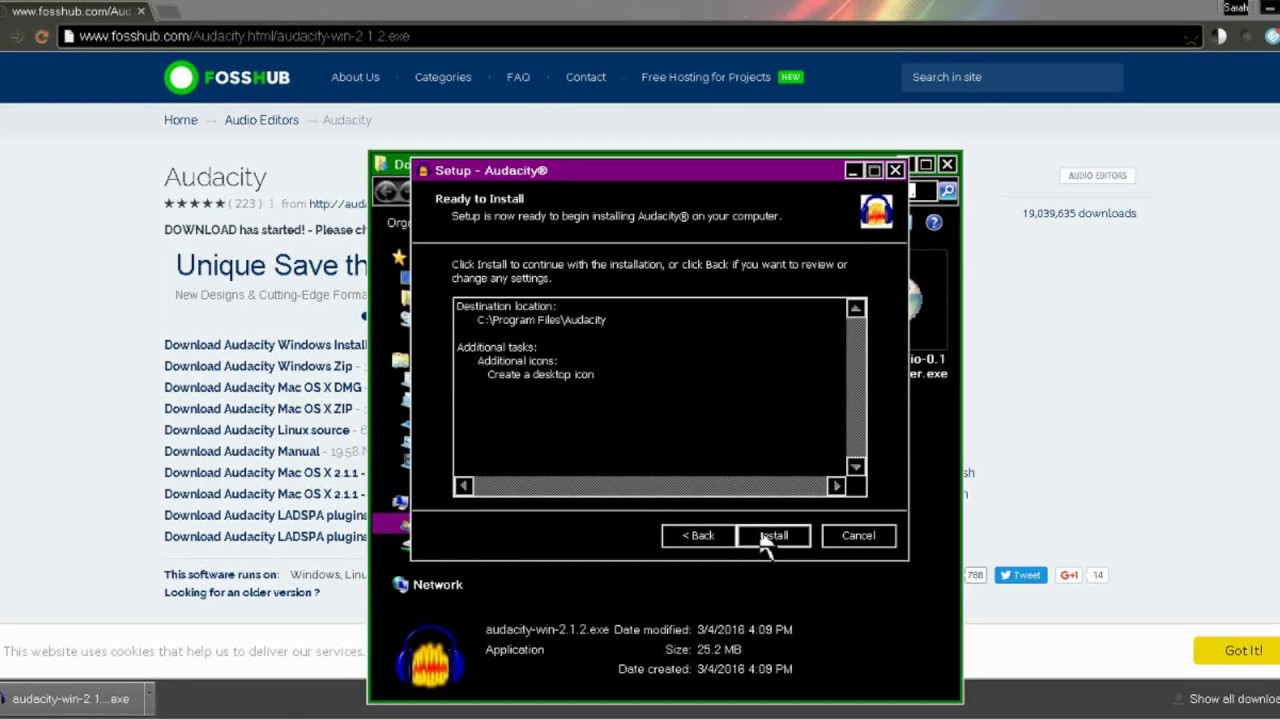Close the Explorer window behind setup
1280x720 pixels.
pos(947,164)
